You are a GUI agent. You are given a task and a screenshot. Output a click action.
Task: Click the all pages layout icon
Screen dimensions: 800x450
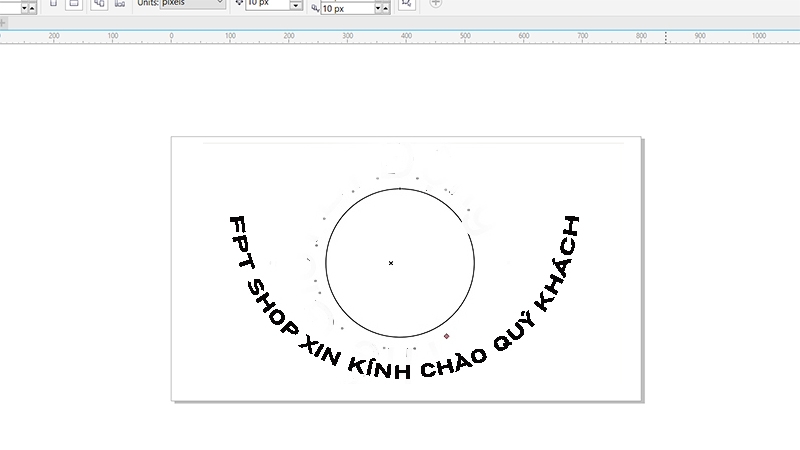pyautogui.click(x=99, y=4)
